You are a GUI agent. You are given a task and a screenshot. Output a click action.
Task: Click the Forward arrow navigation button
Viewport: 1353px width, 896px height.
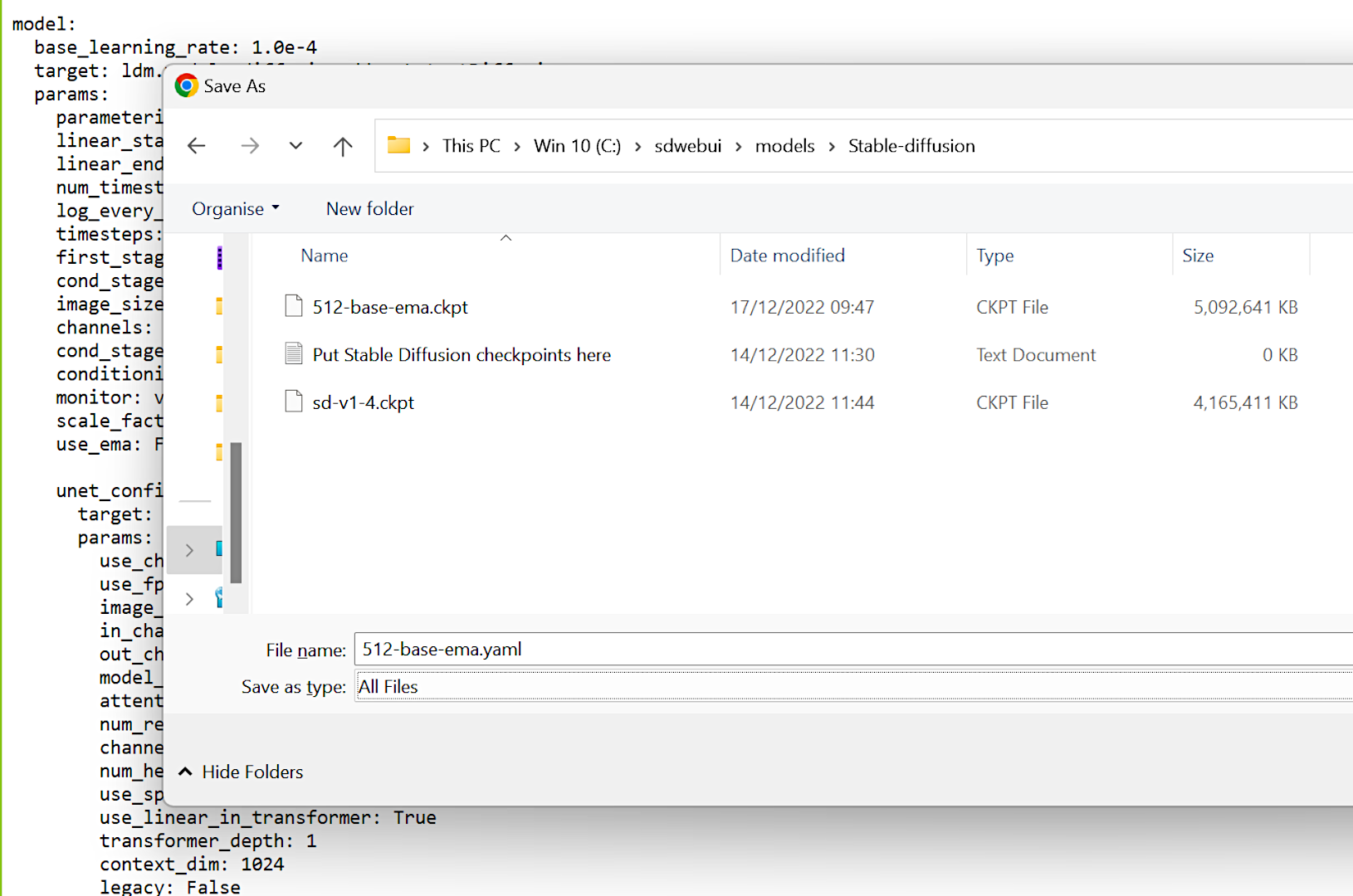click(250, 146)
